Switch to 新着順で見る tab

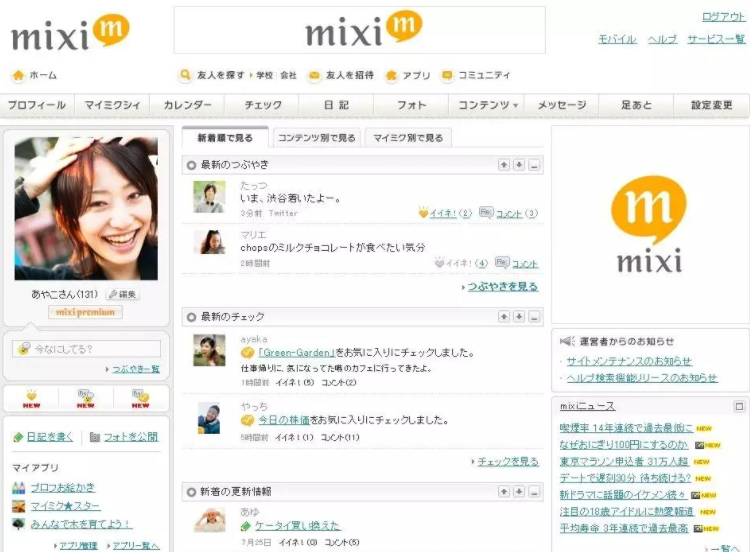(x=225, y=138)
